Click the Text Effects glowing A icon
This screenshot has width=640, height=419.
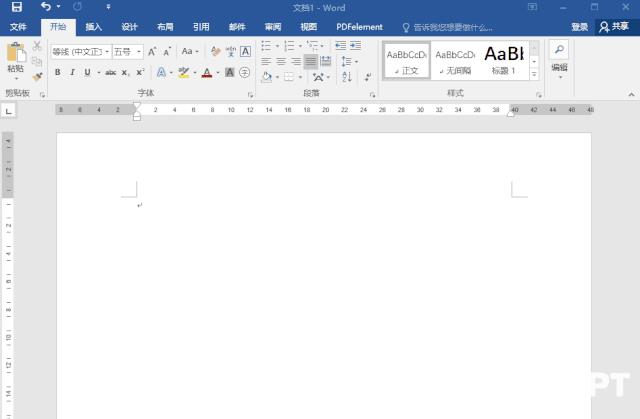tap(162, 73)
